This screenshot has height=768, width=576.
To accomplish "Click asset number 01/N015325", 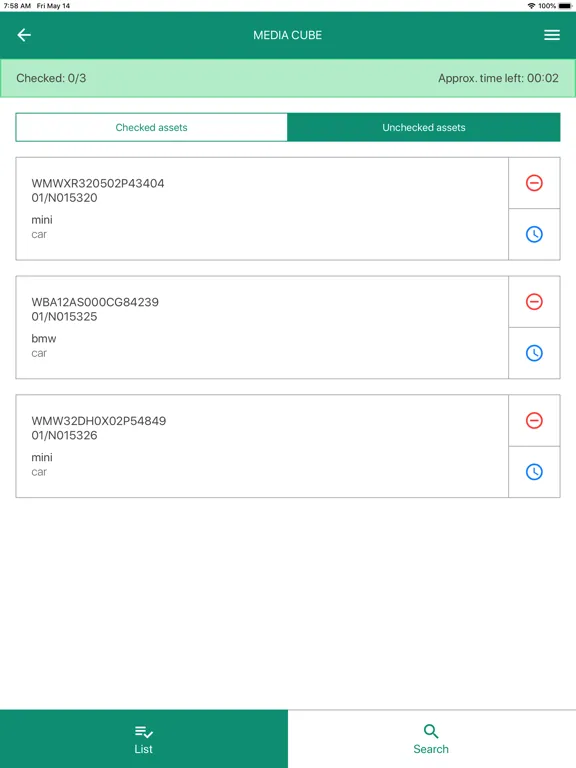I will point(64,316).
